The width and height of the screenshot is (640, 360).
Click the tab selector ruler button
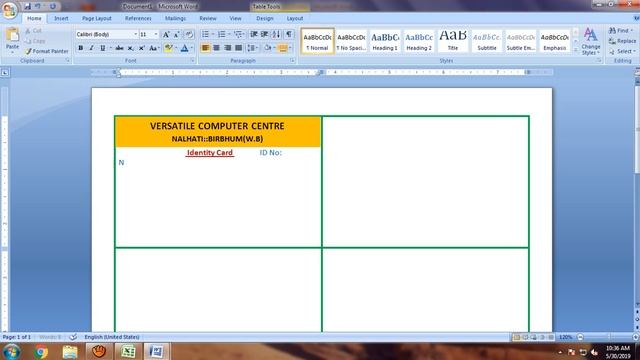(x=5, y=73)
